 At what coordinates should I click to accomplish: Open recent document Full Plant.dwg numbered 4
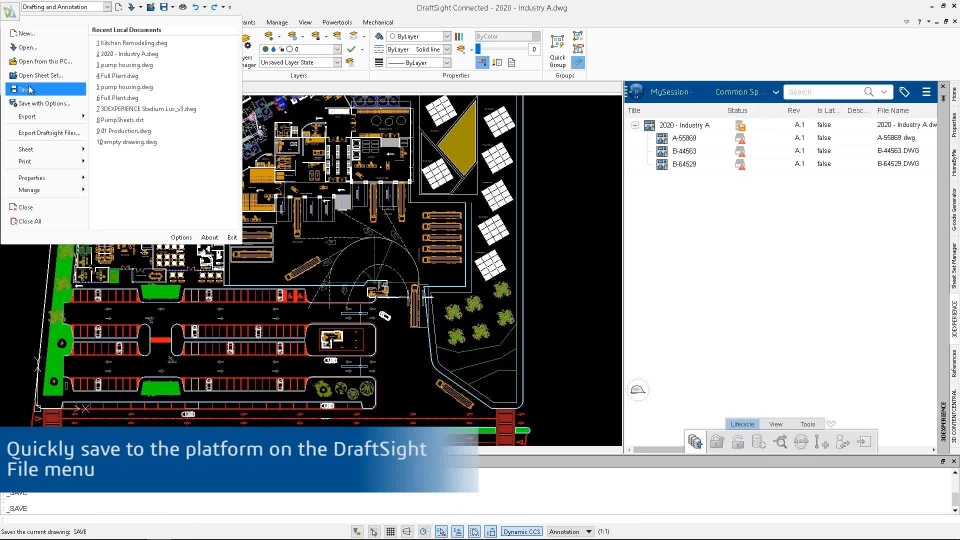(117, 76)
